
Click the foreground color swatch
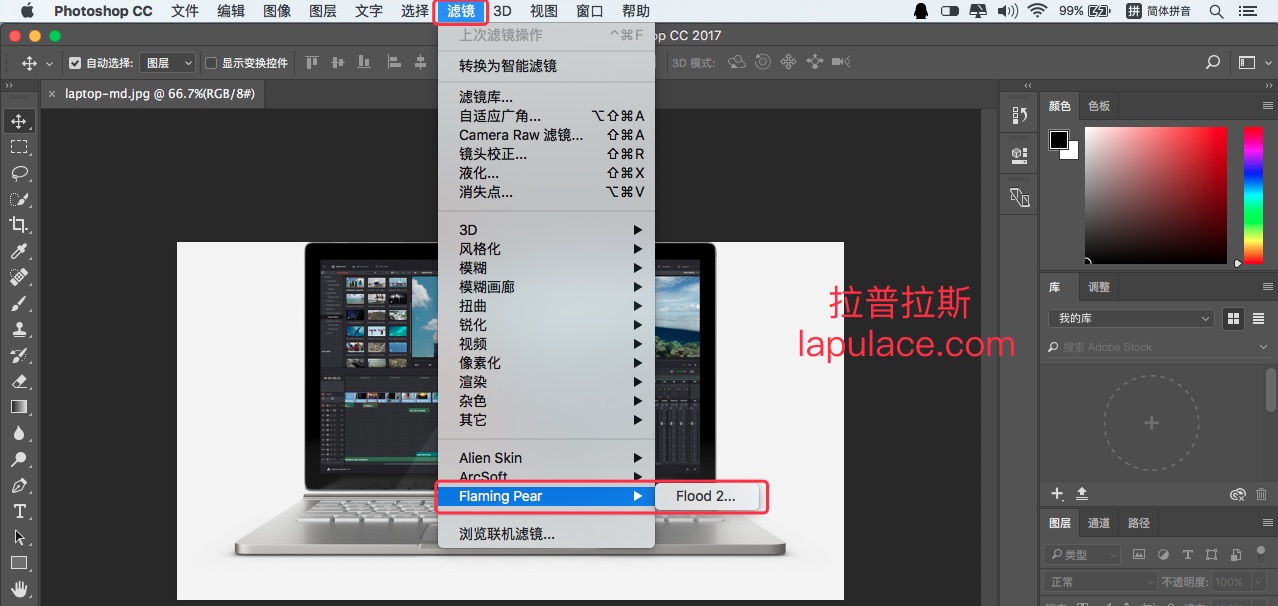point(1058,140)
